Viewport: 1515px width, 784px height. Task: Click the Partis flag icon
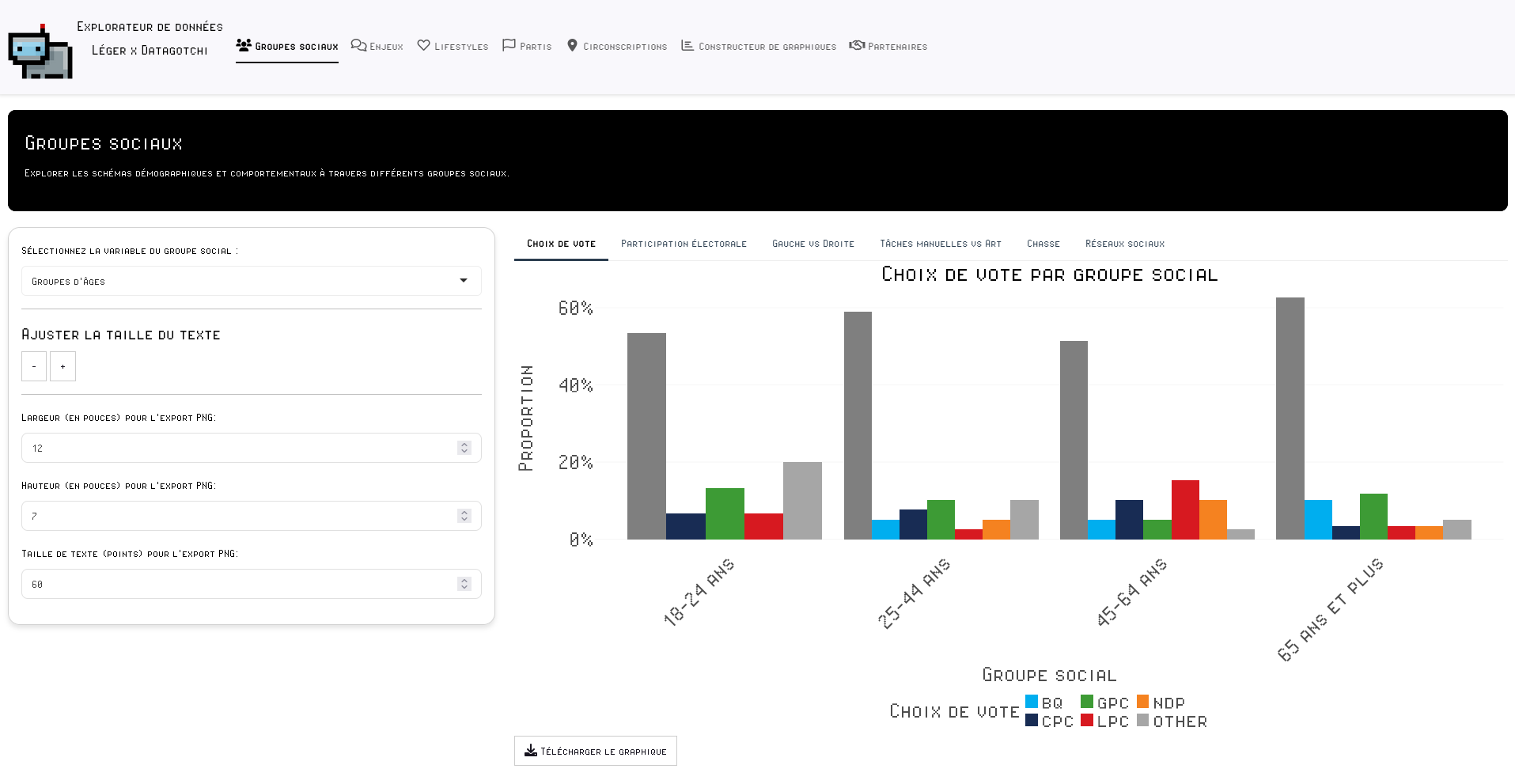pos(509,45)
